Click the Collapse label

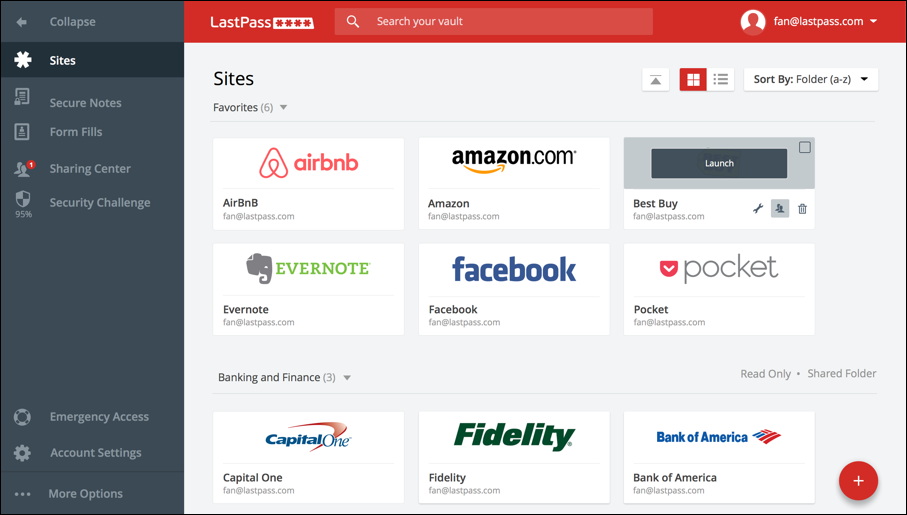click(x=72, y=21)
